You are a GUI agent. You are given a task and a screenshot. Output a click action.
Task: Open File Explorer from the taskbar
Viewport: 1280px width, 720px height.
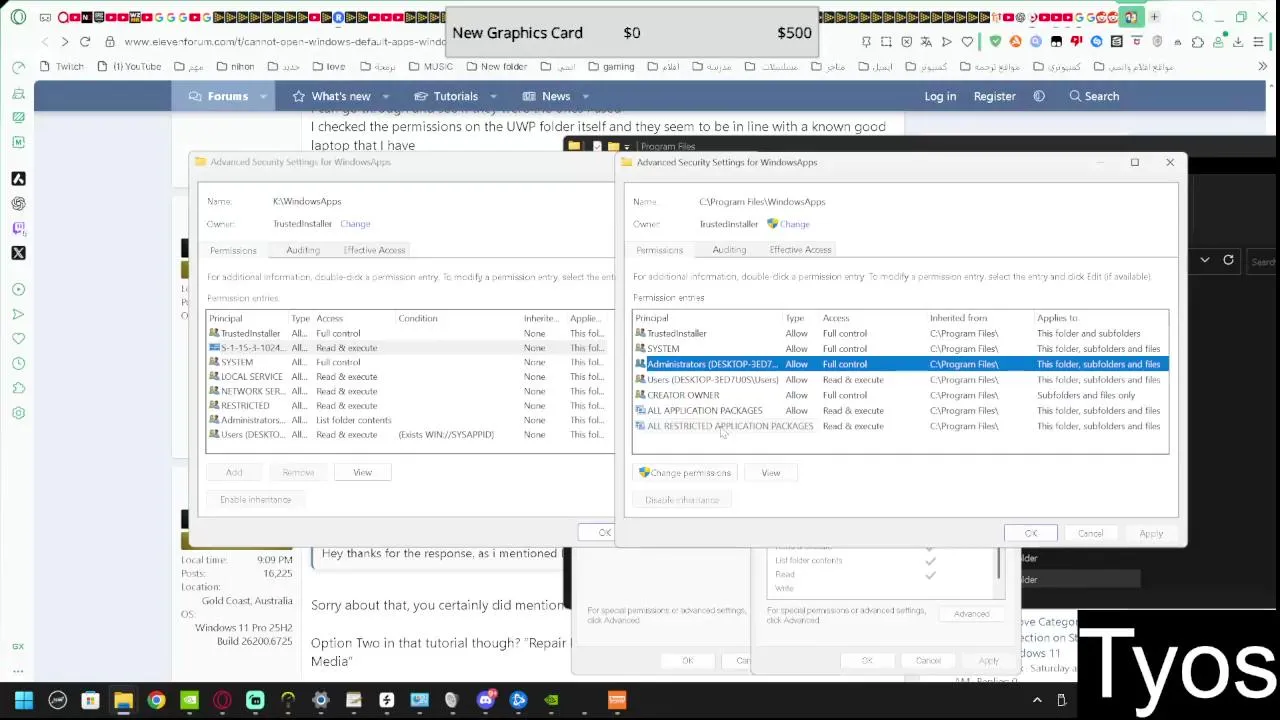click(x=123, y=700)
